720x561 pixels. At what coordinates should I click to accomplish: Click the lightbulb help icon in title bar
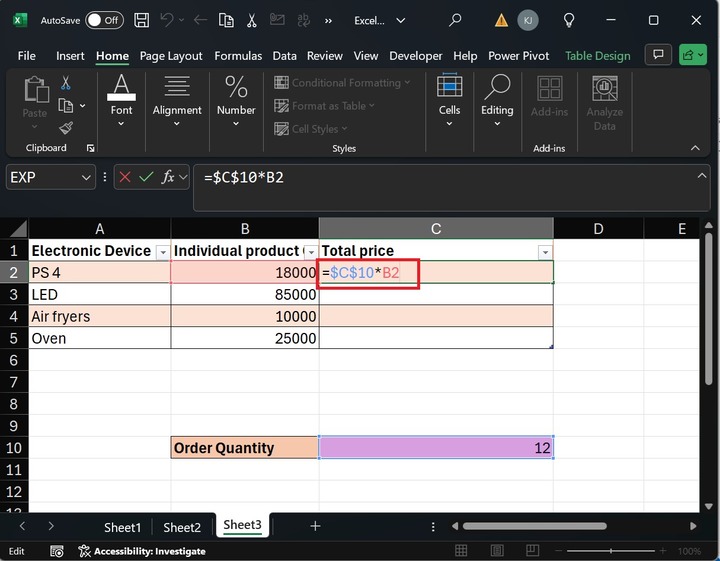point(569,20)
